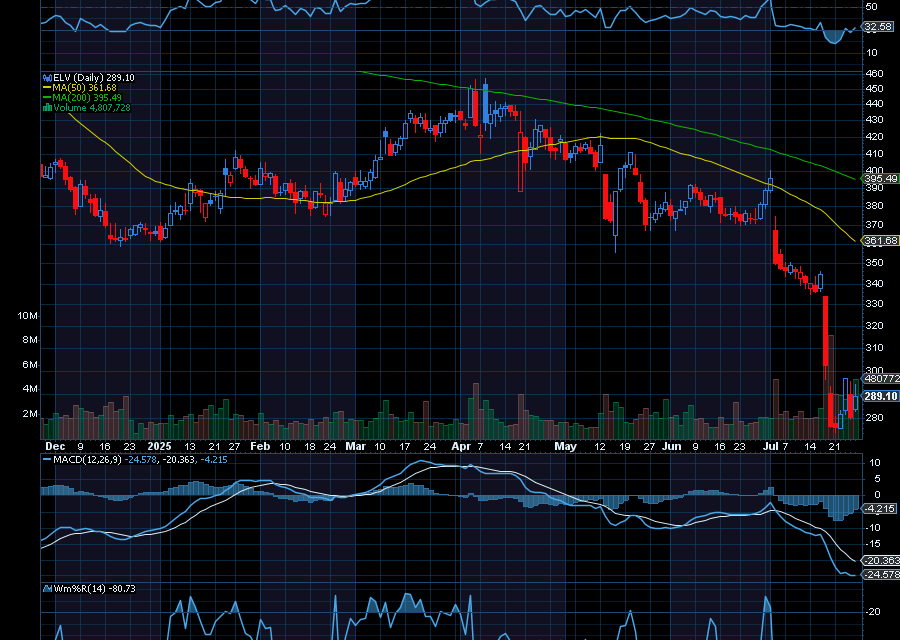Click the 330 price axis label
The height and width of the screenshot is (640, 900).
click(x=874, y=304)
